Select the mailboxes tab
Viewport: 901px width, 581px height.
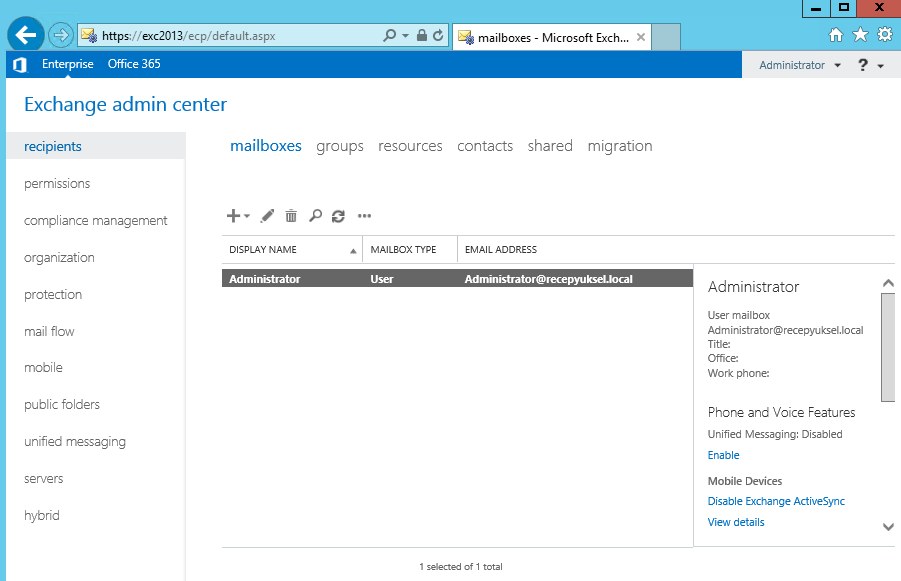265,146
